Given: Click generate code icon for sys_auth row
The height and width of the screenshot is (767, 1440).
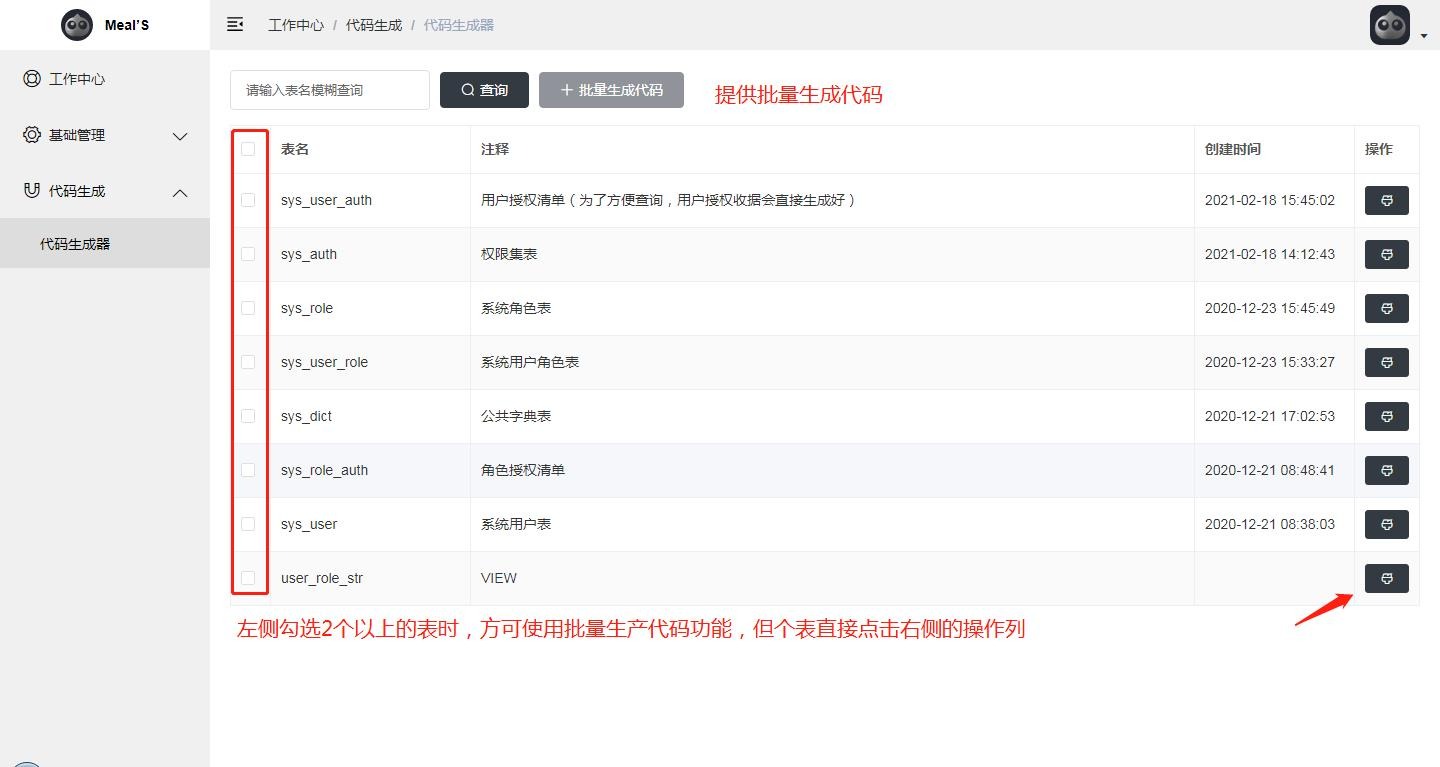Looking at the screenshot, I should [1386, 254].
